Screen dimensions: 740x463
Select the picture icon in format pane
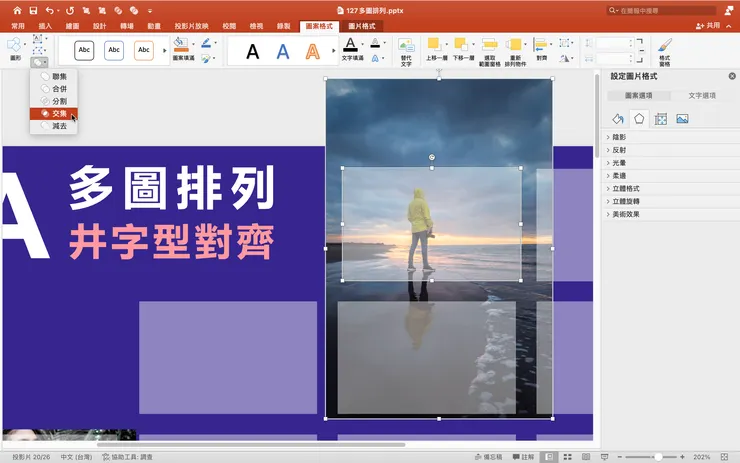(682, 119)
